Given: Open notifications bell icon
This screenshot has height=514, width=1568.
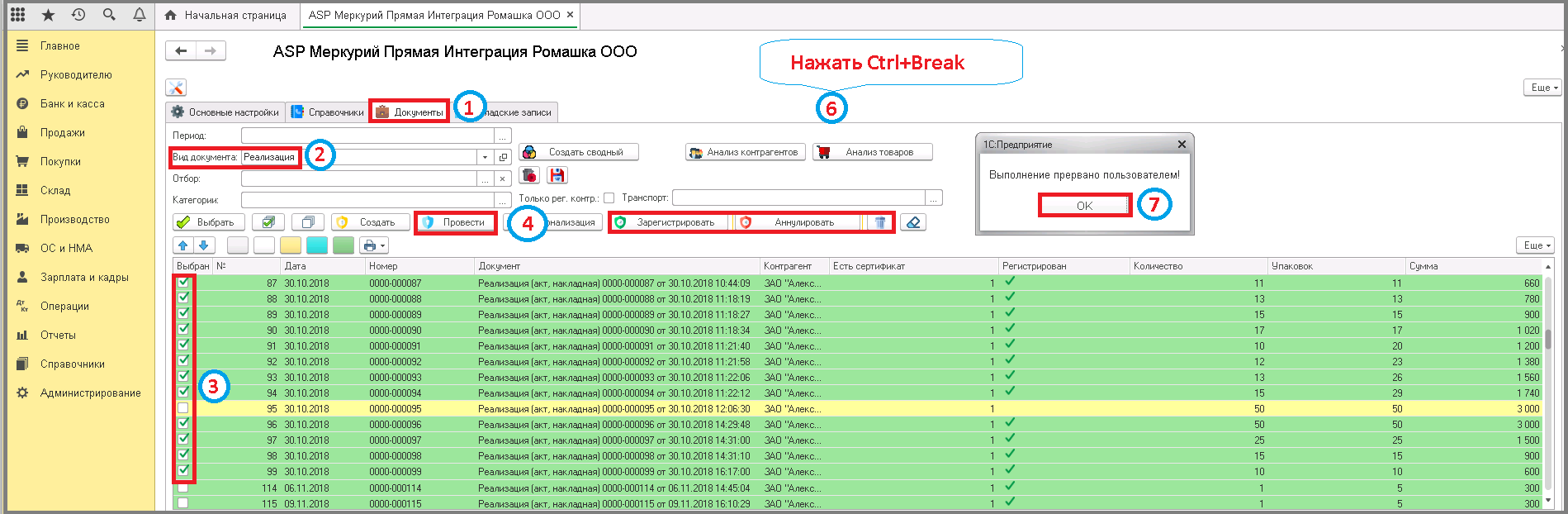Looking at the screenshot, I should coord(140,15).
